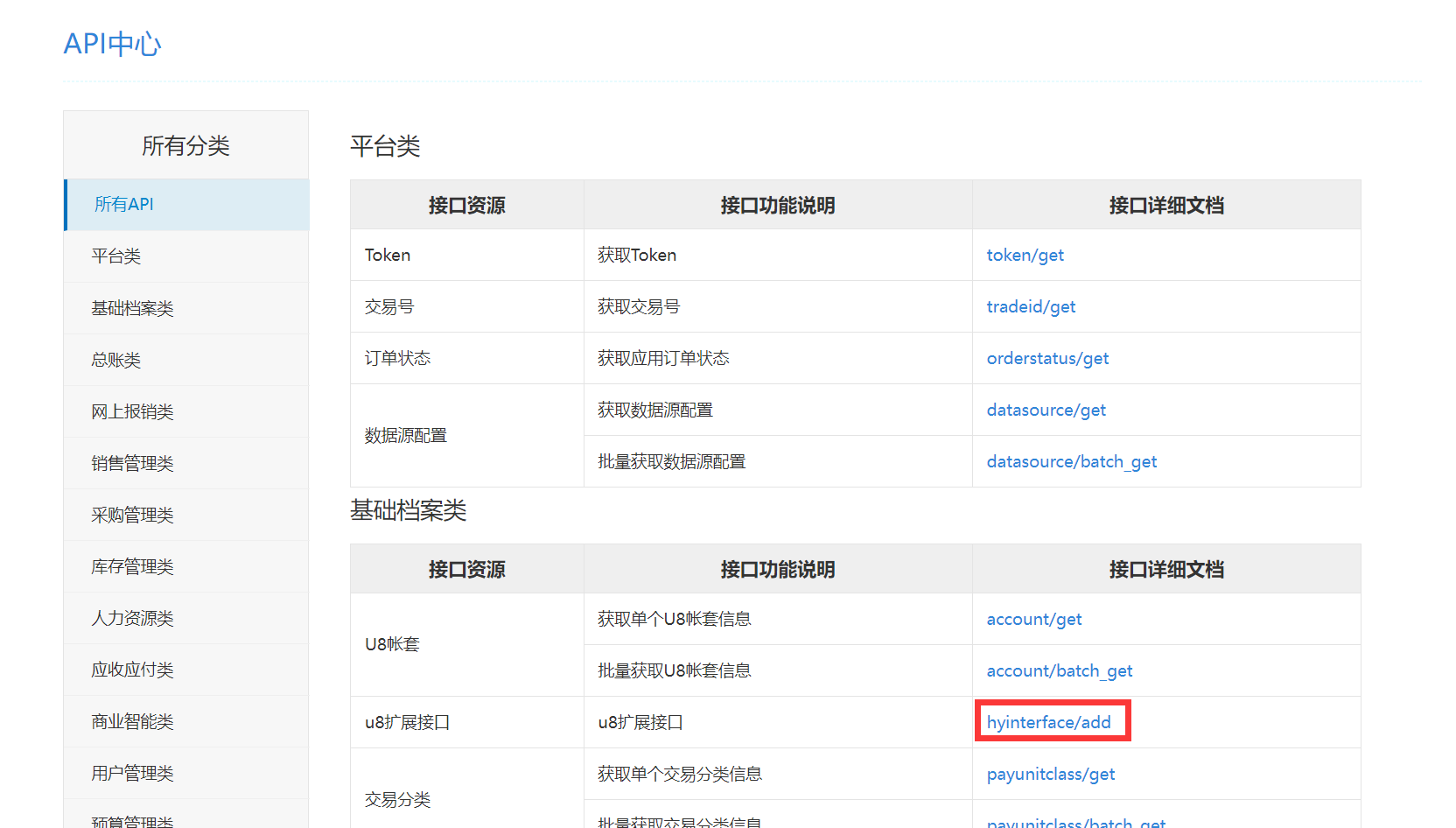
Task: Choose 采购管理类 sidebar item
Action: (132, 515)
